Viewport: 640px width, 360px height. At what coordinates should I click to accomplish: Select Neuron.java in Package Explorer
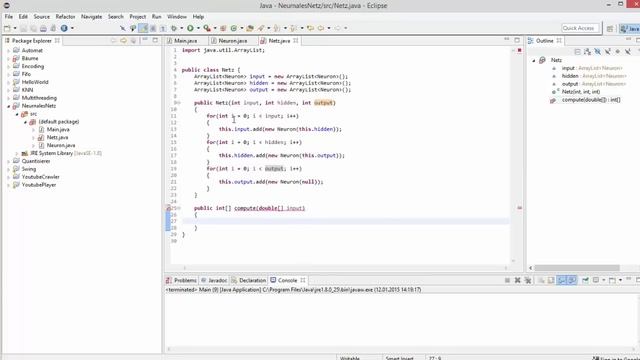(x=60, y=145)
